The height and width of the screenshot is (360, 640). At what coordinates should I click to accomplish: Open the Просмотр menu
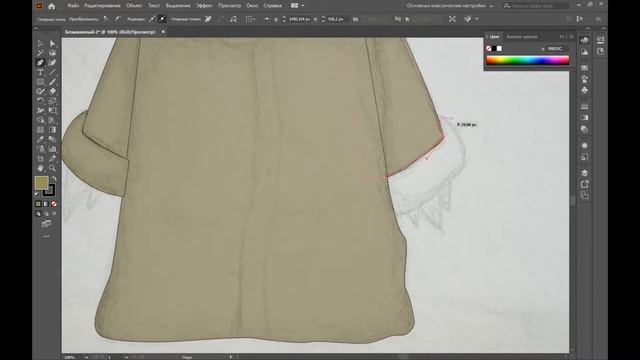(x=229, y=6)
